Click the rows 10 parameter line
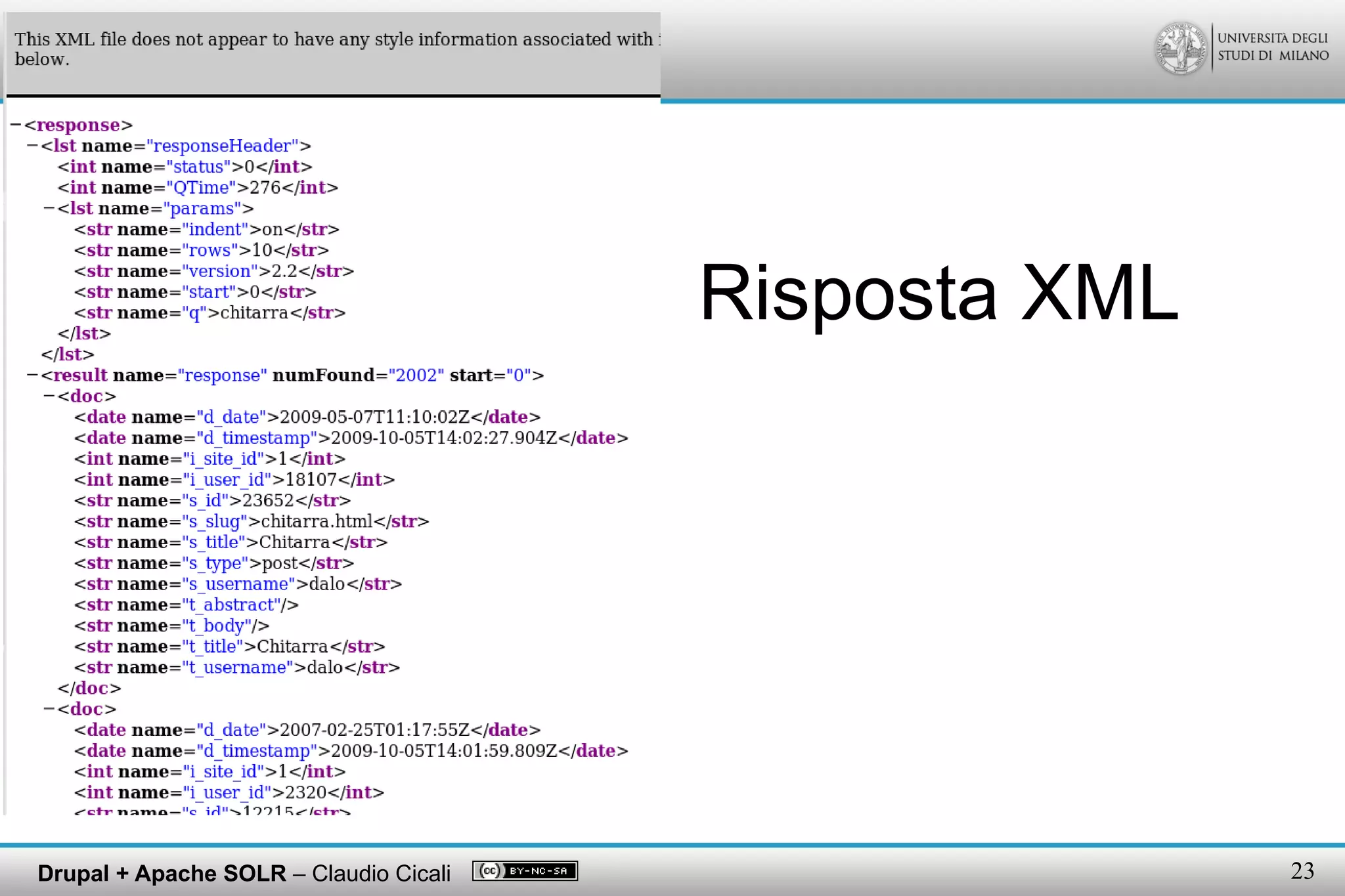This screenshot has width=1345, height=896. click(x=202, y=251)
